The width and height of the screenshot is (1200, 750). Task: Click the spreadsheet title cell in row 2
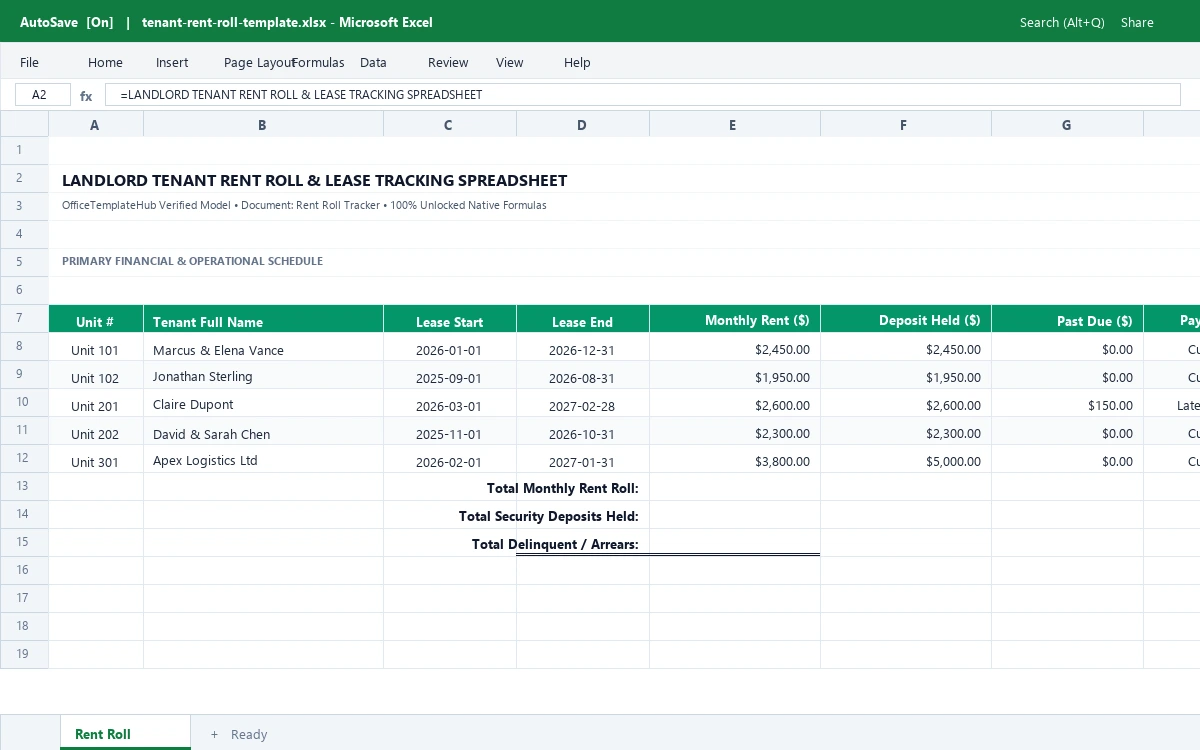point(314,180)
